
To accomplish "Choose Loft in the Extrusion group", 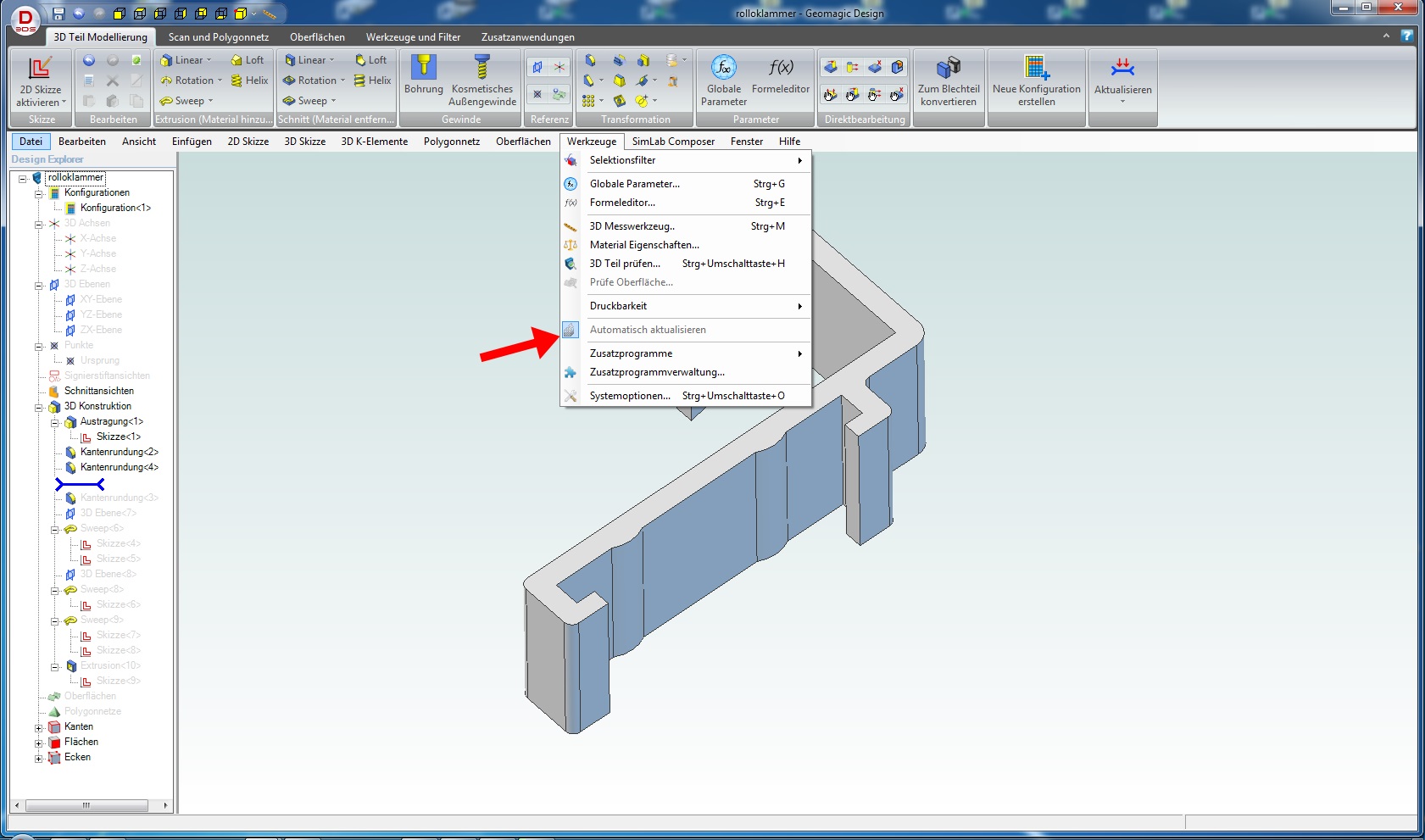I will click(x=248, y=60).
